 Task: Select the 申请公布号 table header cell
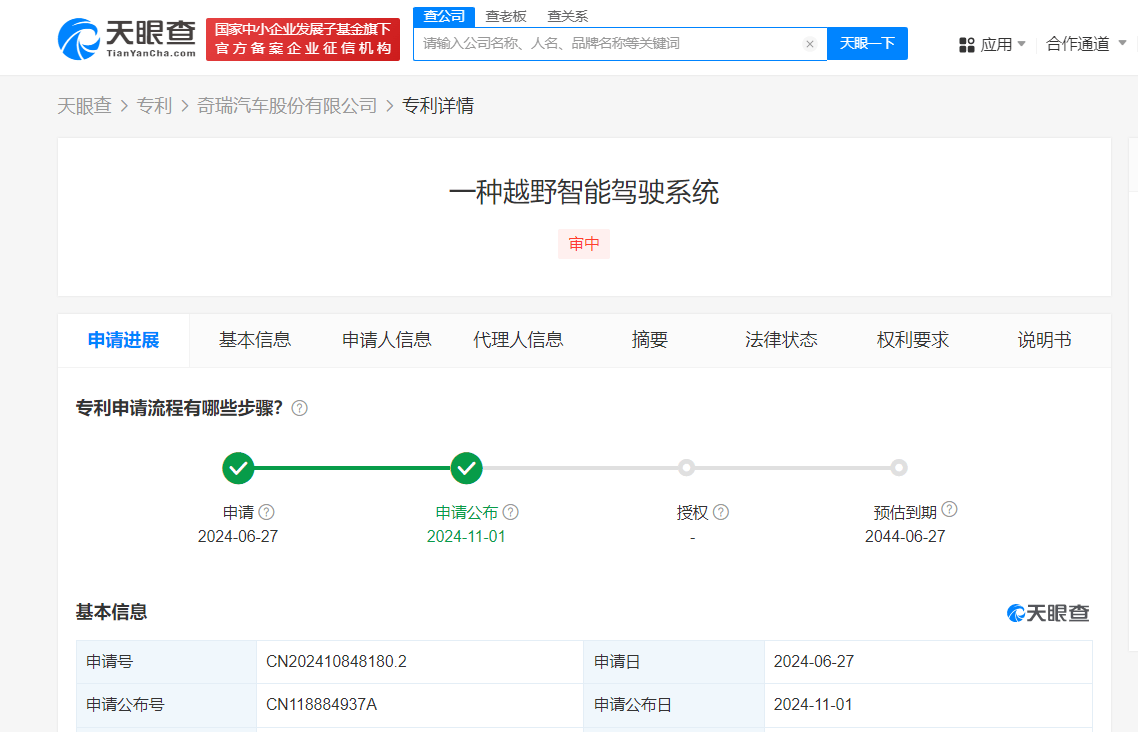tap(166, 704)
